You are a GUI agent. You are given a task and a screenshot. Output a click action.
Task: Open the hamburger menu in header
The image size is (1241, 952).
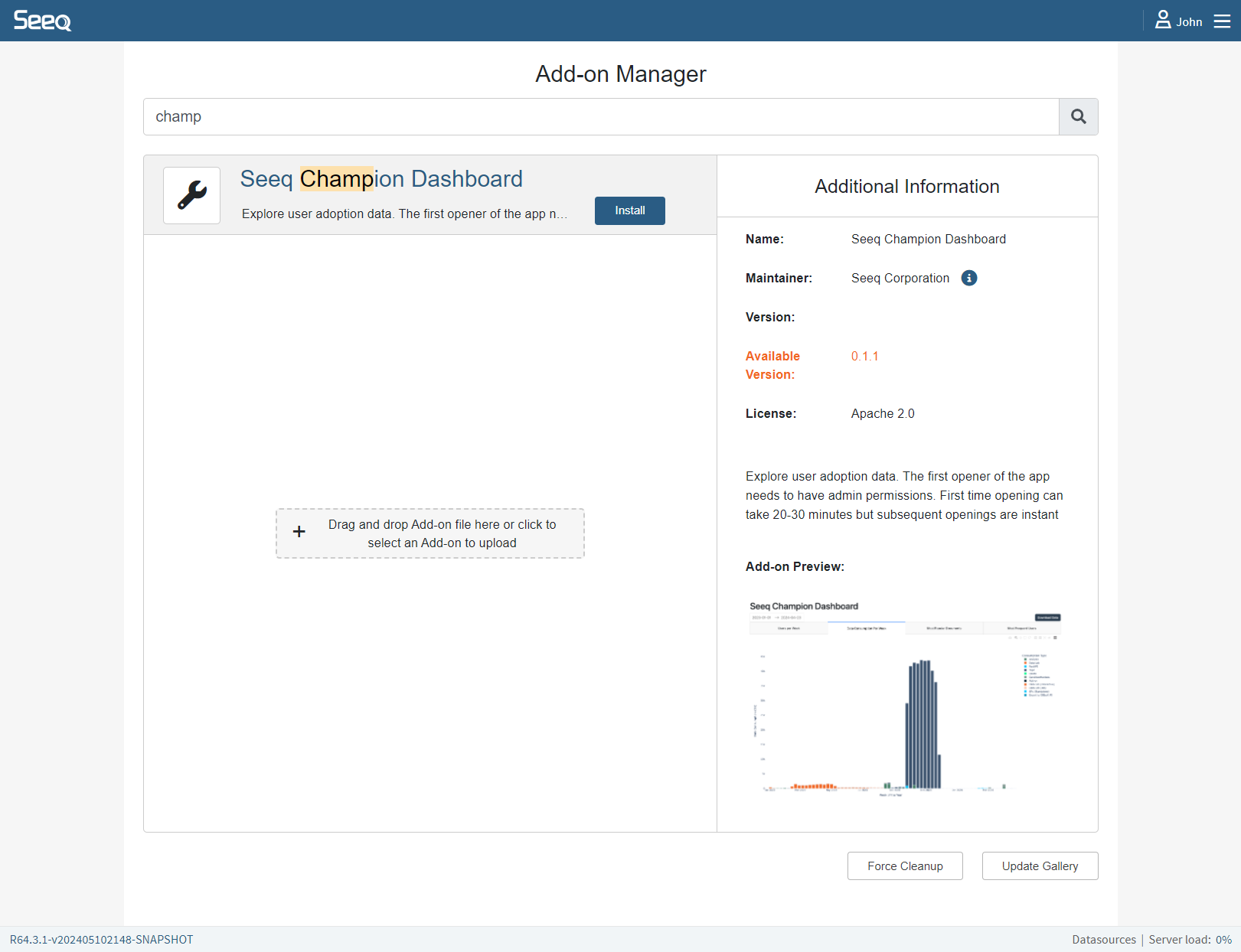tap(1222, 21)
